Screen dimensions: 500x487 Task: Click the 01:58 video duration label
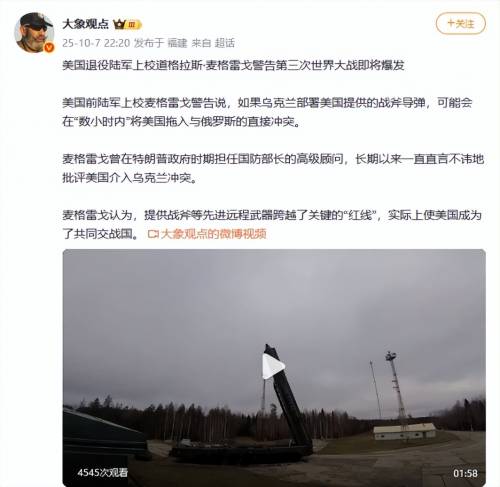point(465,473)
